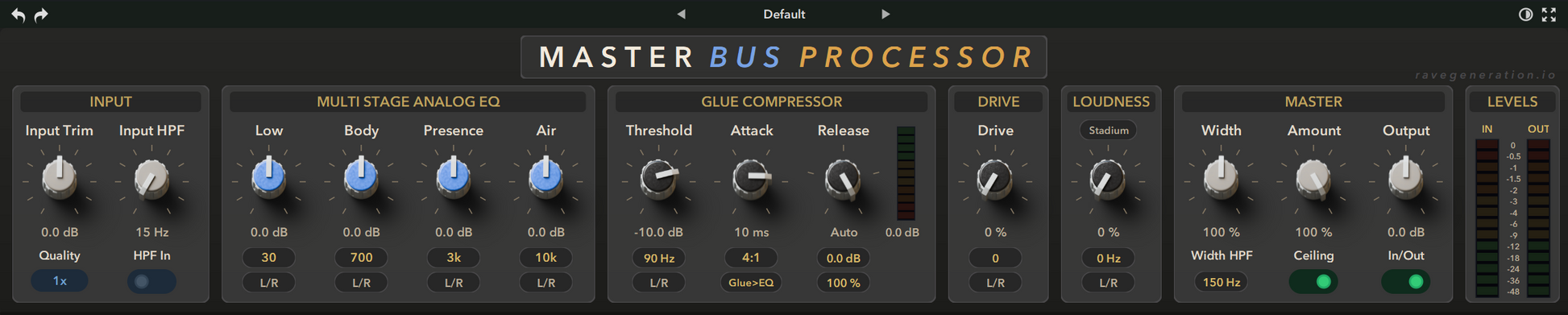Screen dimensions: 1568x315
Task: Open the Stadium loudness mode selector
Action: pos(1109,130)
